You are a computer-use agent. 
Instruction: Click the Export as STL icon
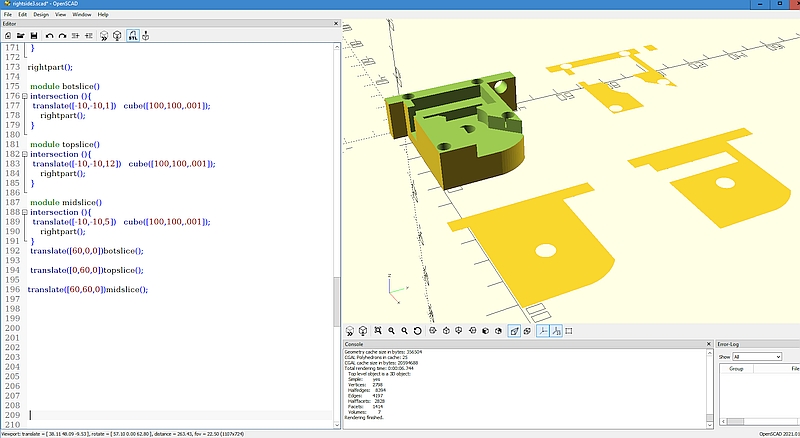click(132, 35)
